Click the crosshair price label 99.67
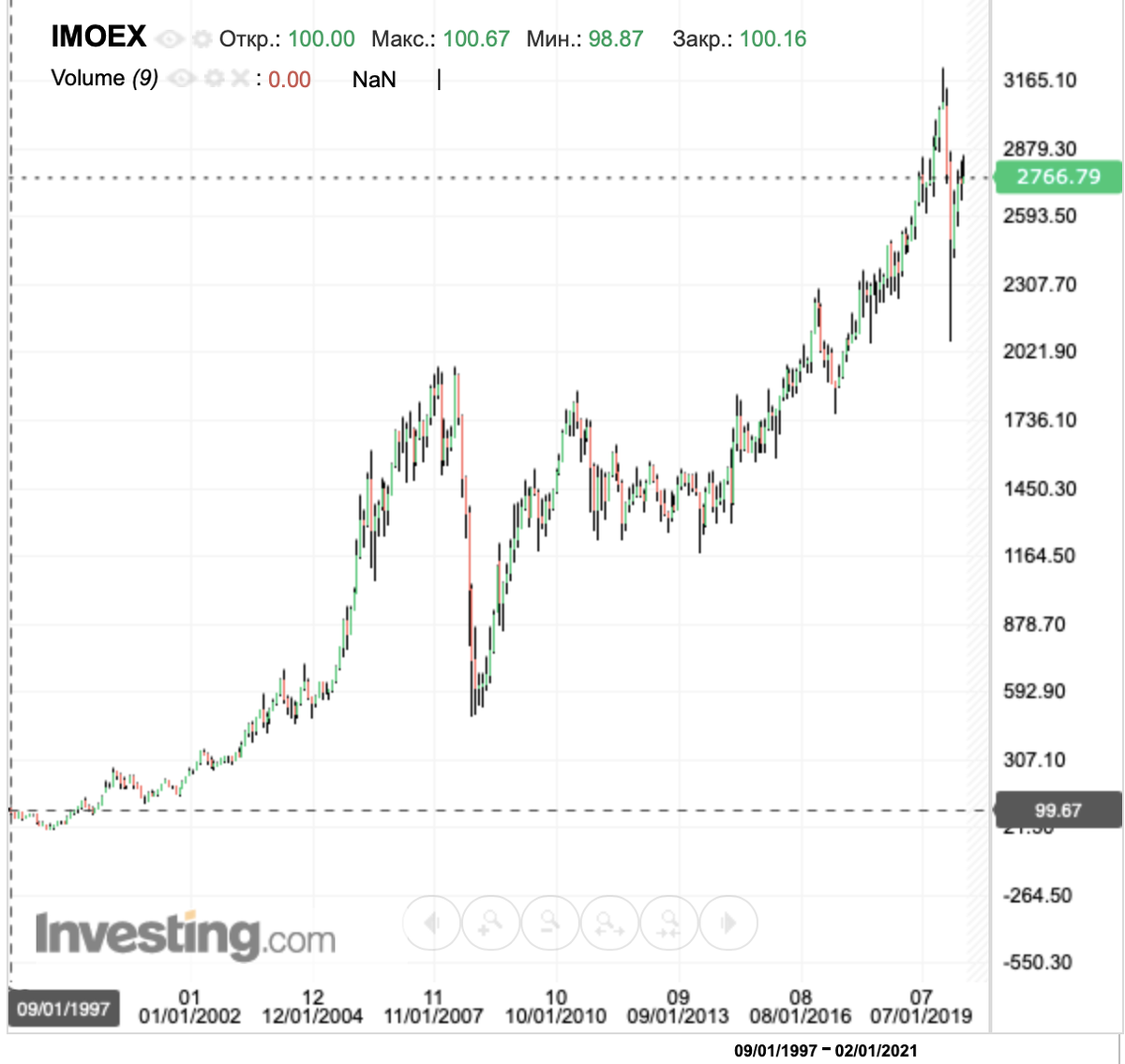 click(x=1058, y=810)
